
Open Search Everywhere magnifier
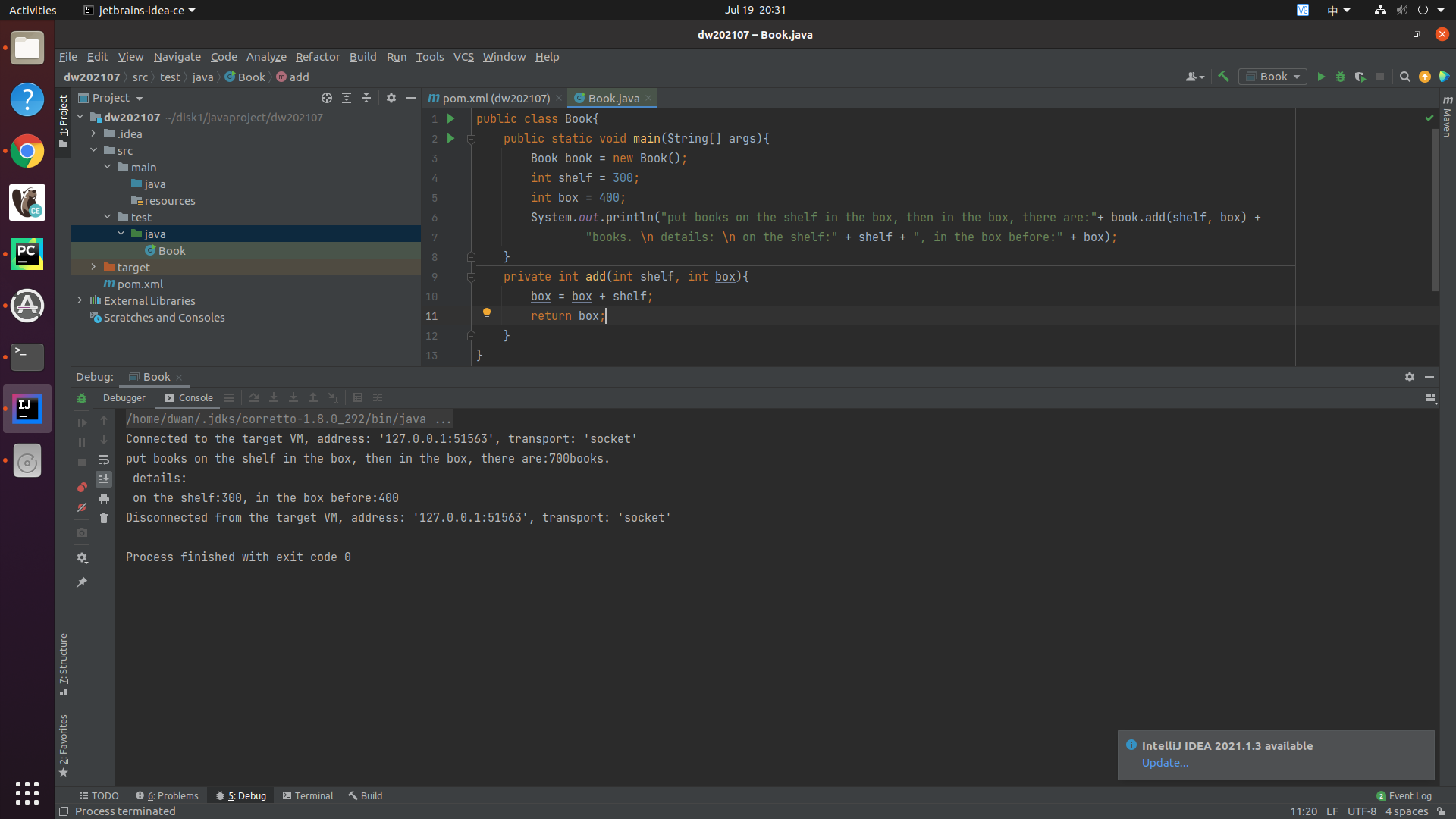click(x=1404, y=77)
